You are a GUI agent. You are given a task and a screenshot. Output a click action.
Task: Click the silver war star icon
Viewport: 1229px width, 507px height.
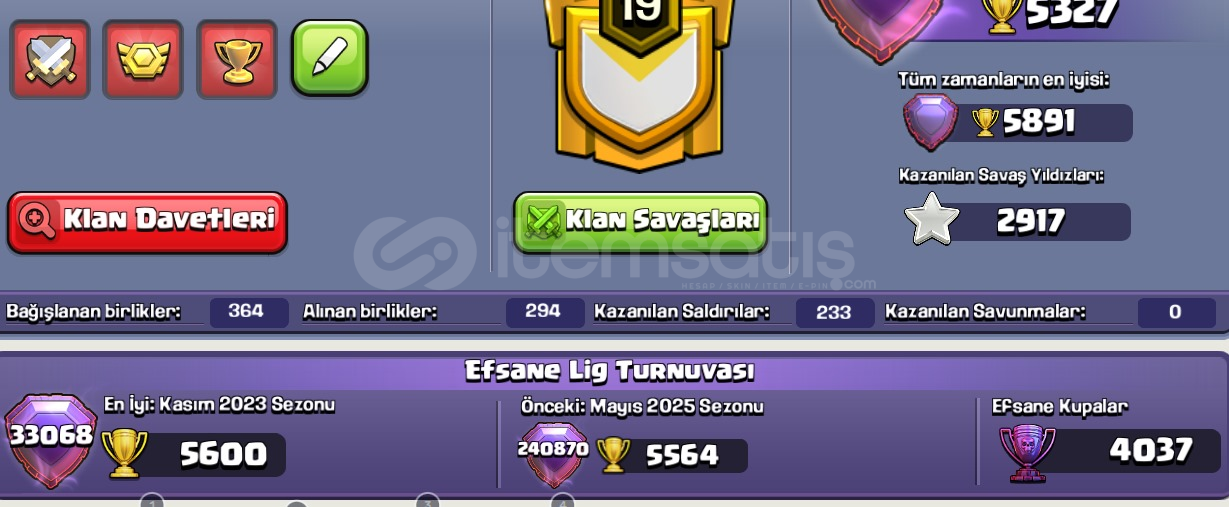click(931, 219)
